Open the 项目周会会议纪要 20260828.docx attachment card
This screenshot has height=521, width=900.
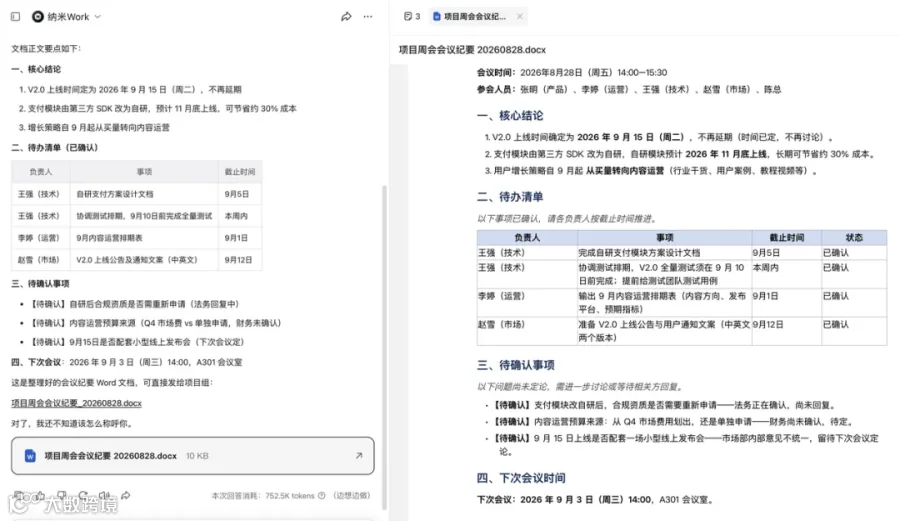193,456
